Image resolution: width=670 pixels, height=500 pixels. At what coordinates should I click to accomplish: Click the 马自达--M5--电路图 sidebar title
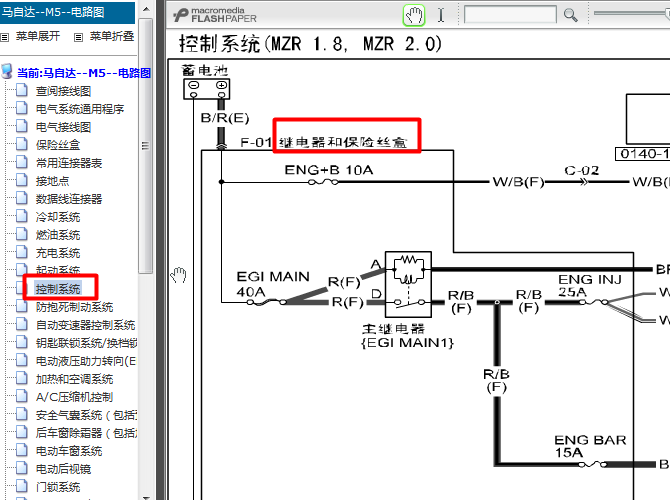point(53,12)
